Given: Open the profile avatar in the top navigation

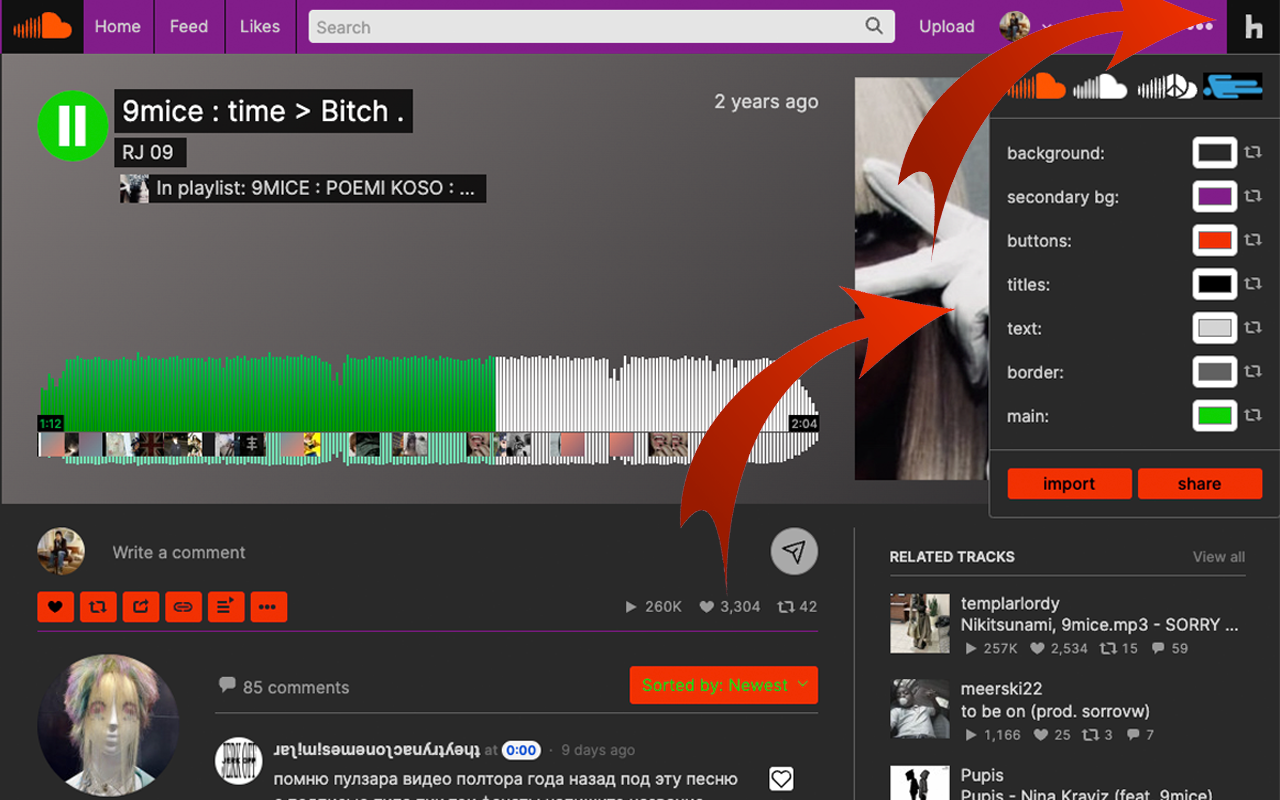Looking at the screenshot, I should coord(1015,26).
